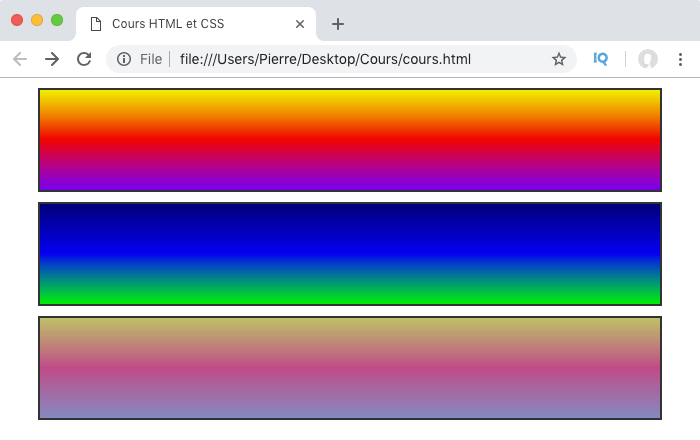Select the Cours HTML et CSS tab
Image resolution: width=700 pixels, height=440 pixels.
click(196, 24)
